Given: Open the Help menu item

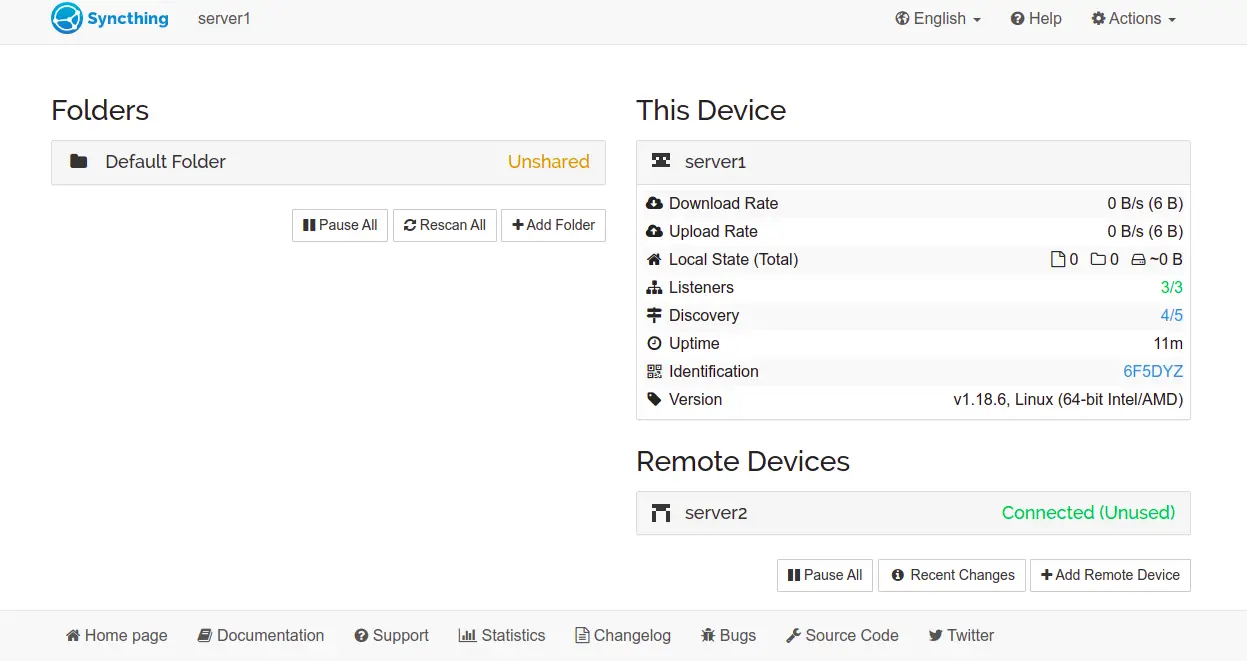Looking at the screenshot, I should (x=1036, y=18).
